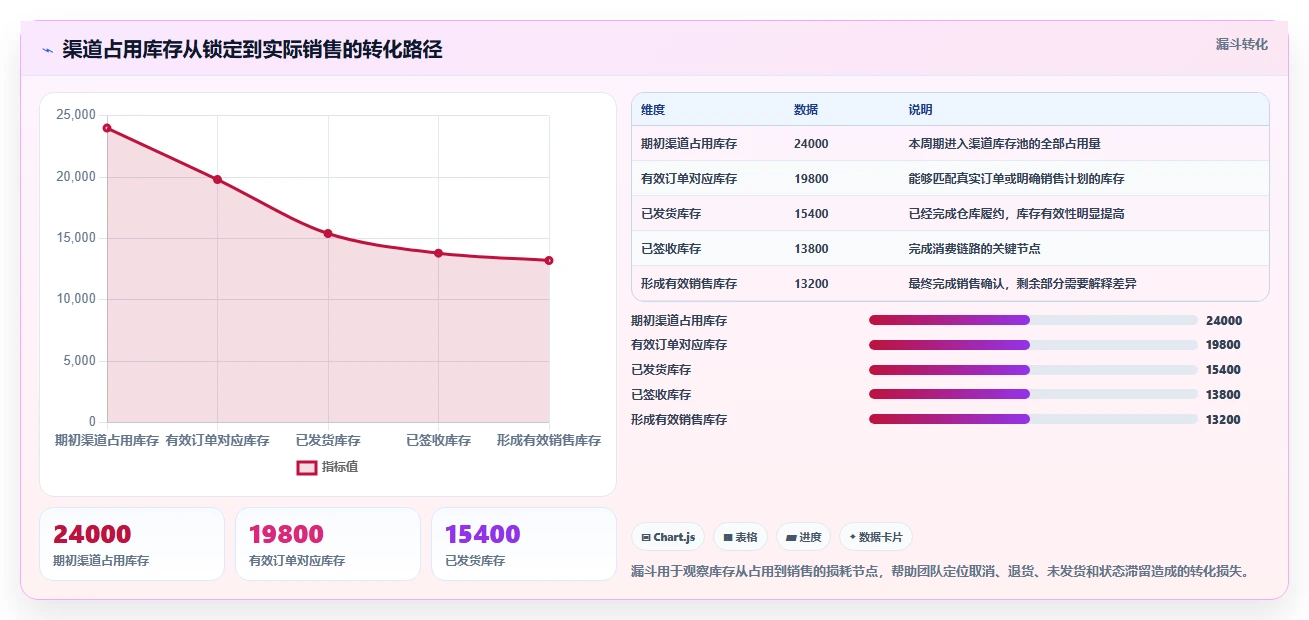The height and width of the screenshot is (620, 1309).
Task: Toggle the 指标值 legend swatch
Action: point(307,467)
